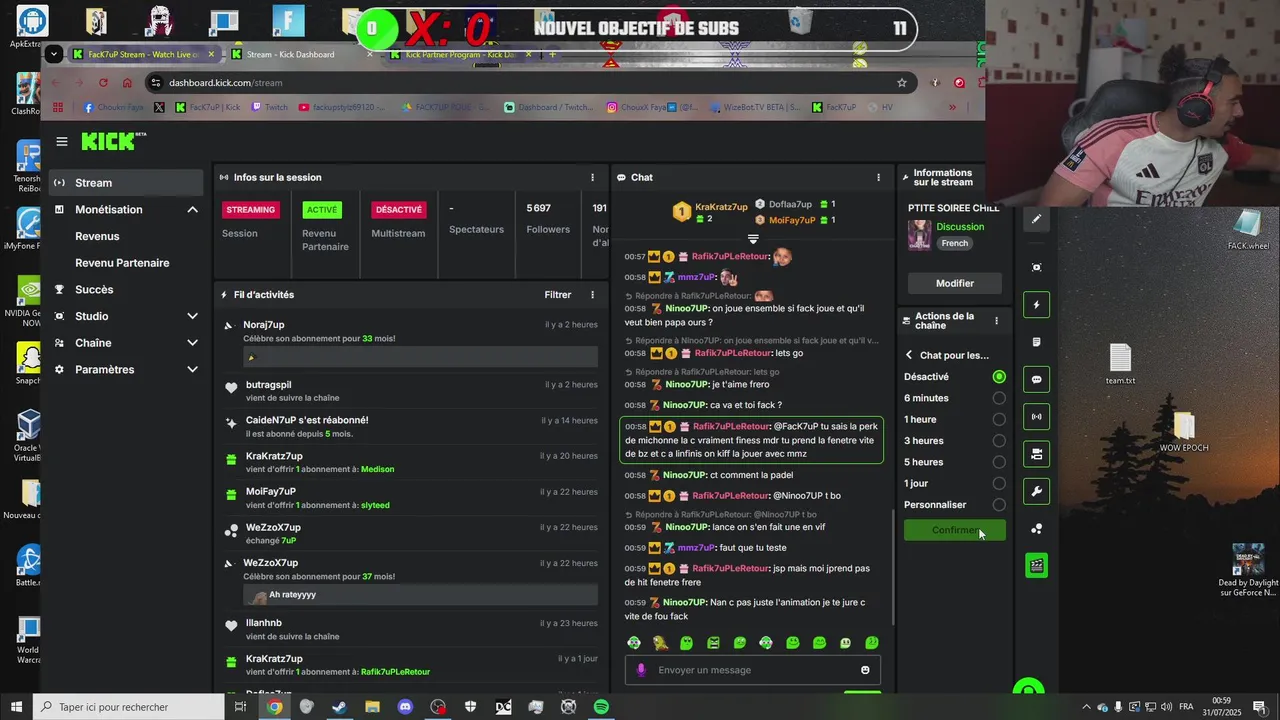Click the pencil edit icon in right toolbar
This screenshot has width=1280, height=720.
pyautogui.click(x=1036, y=219)
